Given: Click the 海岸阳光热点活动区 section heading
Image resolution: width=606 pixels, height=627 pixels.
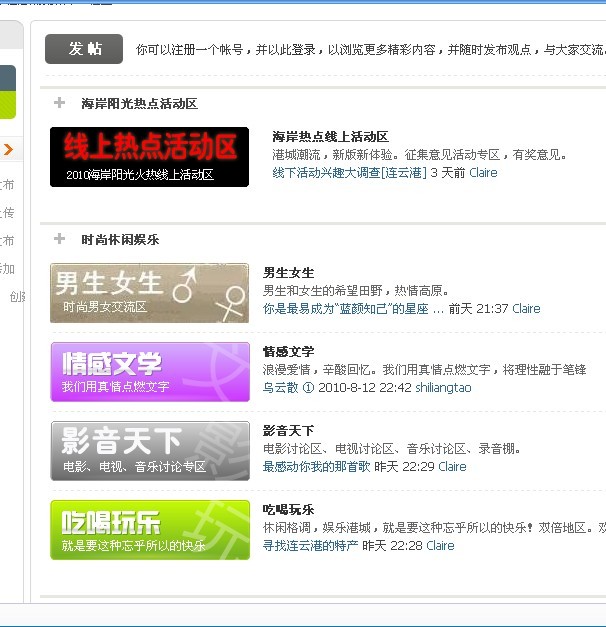Looking at the screenshot, I should (140, 104).
